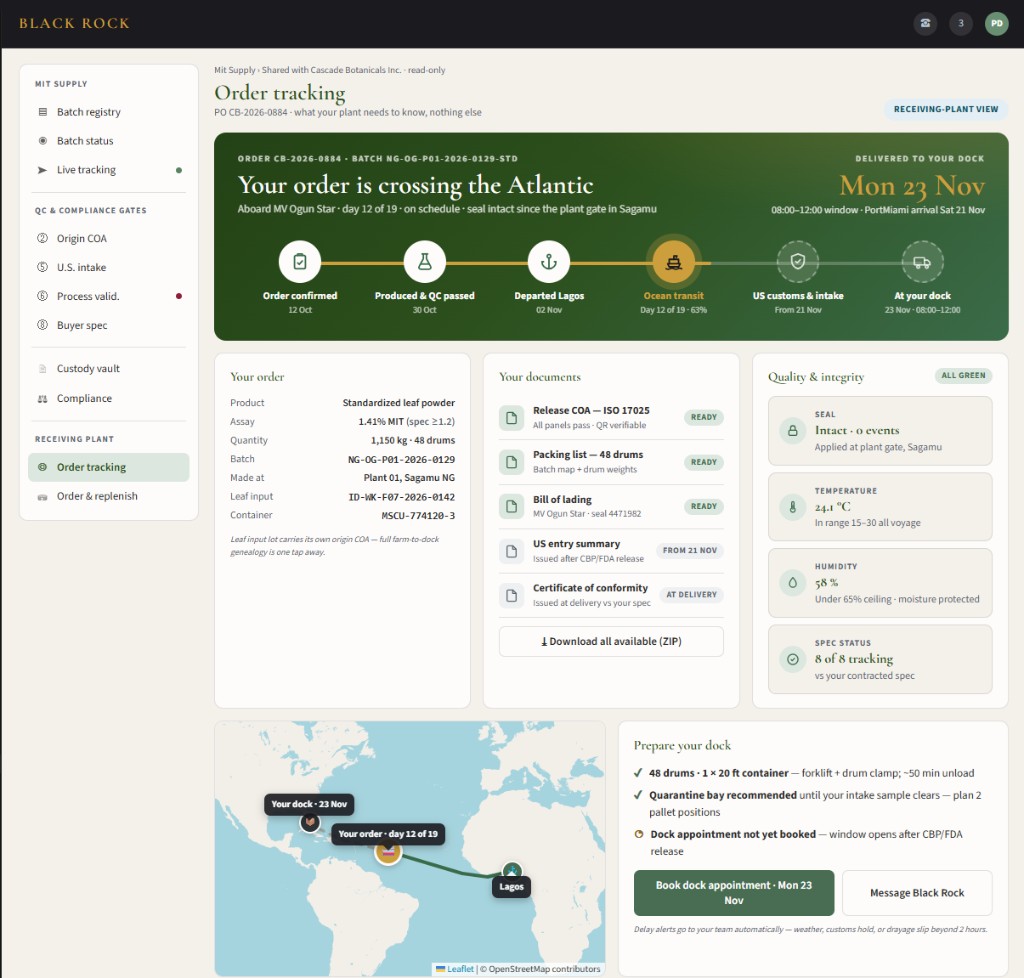Image resolution: width=1024 pixels, height=978 pixels.
Task: Open U.S. intake gate
Action: point(108,267)
